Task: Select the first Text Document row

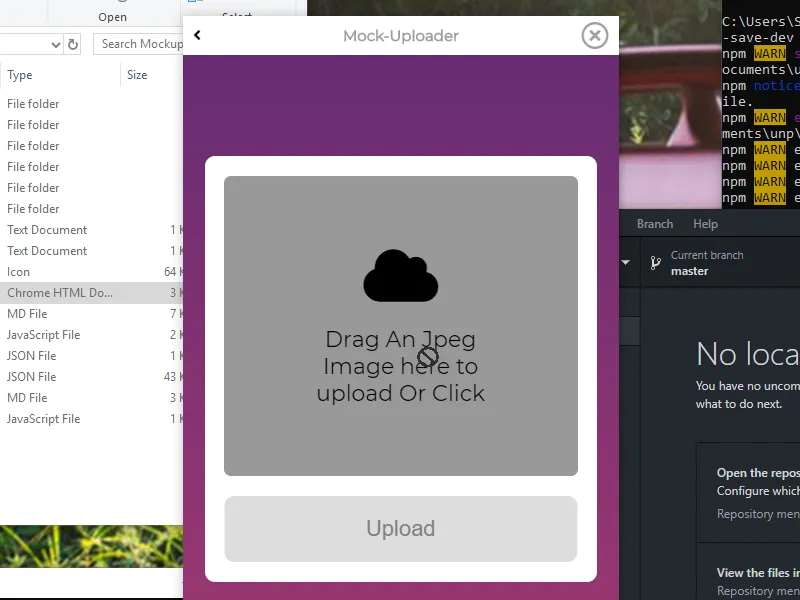Action: pyautogui.click(x=91, y=230)
